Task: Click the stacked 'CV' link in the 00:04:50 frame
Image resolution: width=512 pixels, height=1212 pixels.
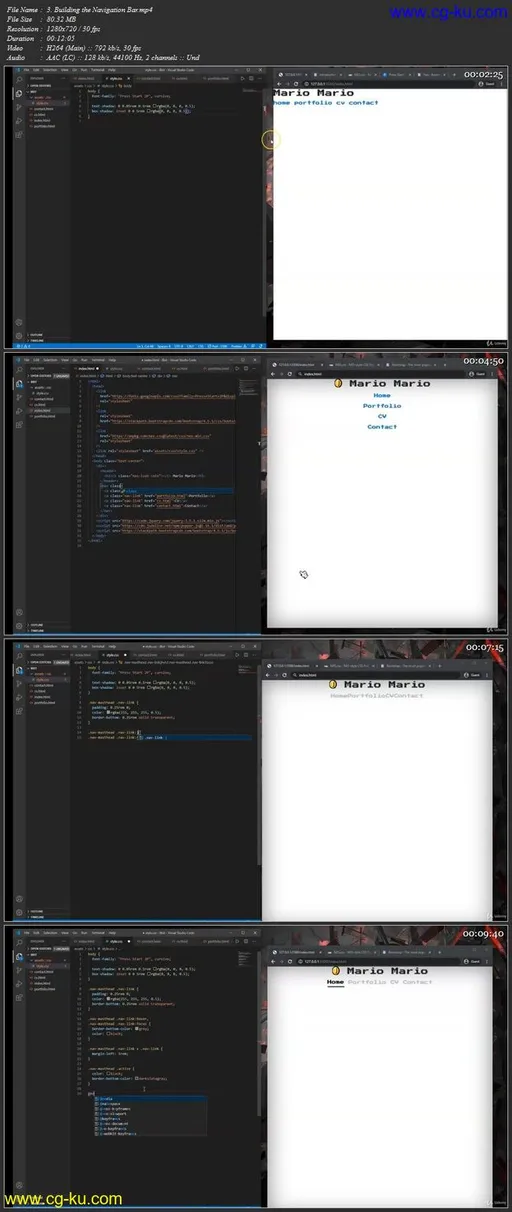Action: 382,417
